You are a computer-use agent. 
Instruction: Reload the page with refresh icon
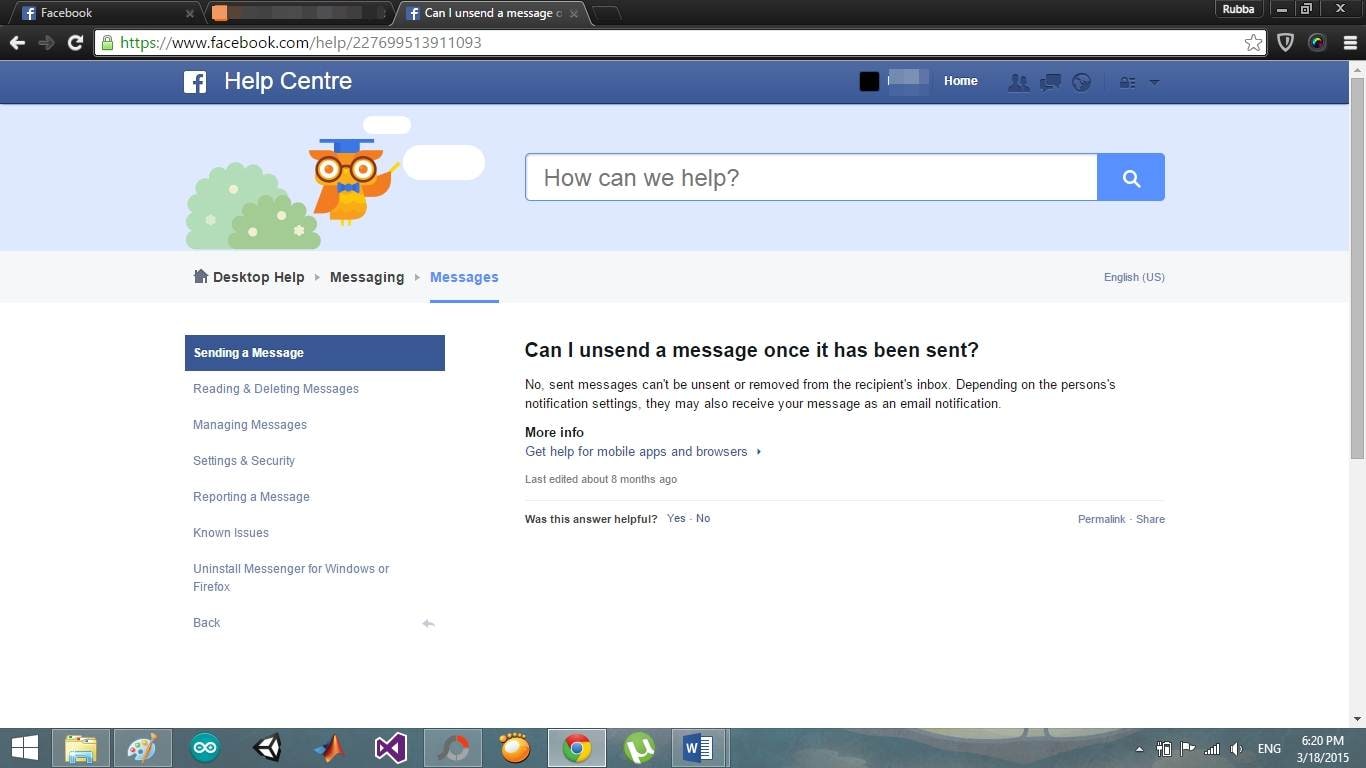click(75, 43)
